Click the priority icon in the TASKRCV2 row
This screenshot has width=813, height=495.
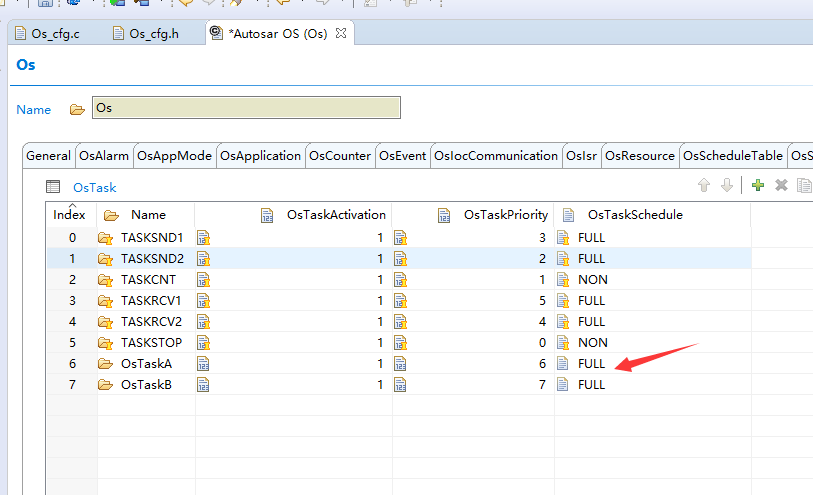point(400,322)
